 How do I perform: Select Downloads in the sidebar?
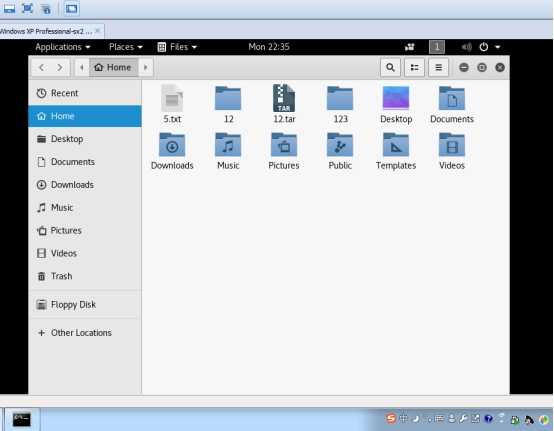[x=85, y=185]
